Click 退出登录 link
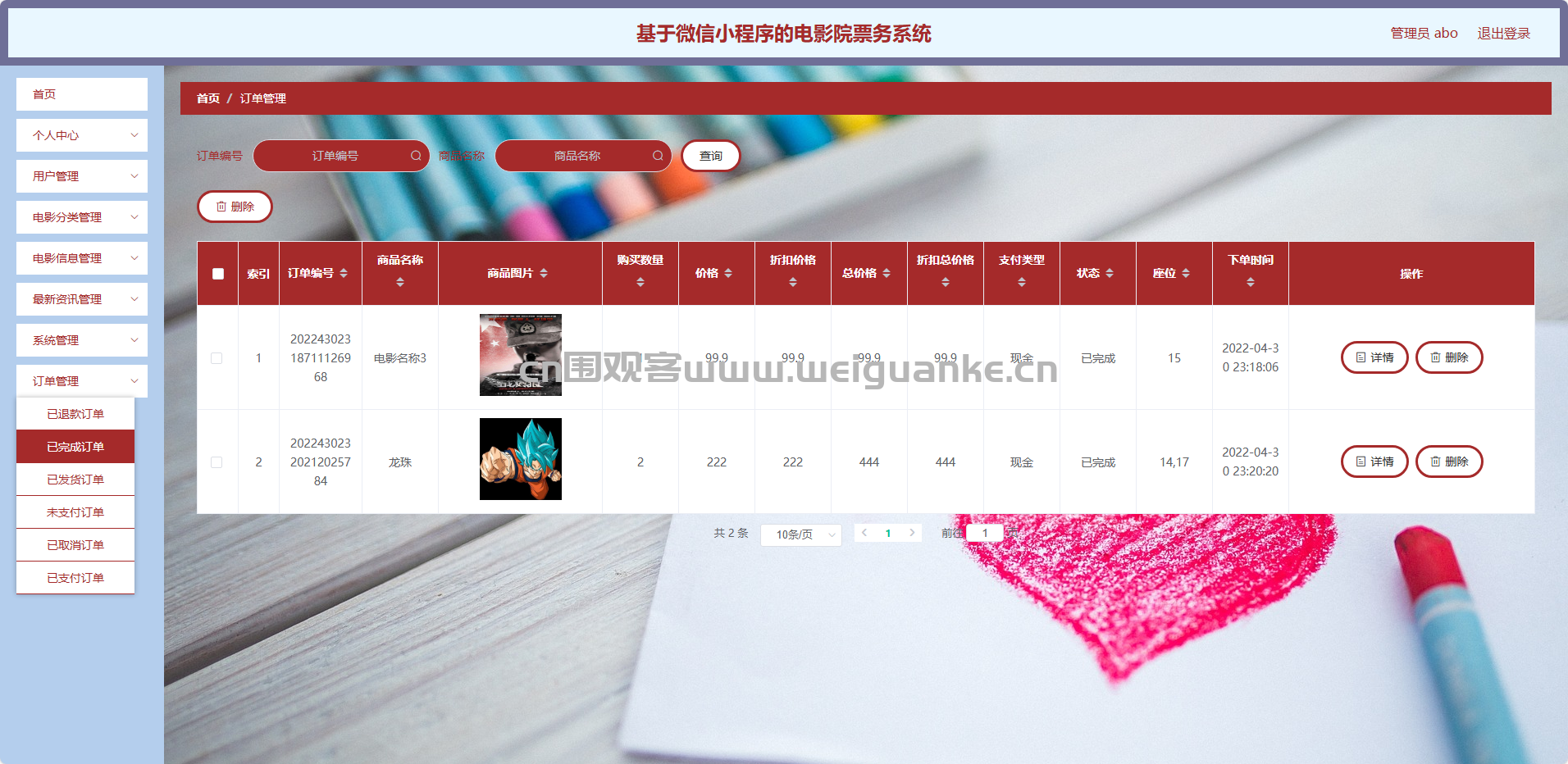This screenshot has width=1568, height=764. [1504, 34]
